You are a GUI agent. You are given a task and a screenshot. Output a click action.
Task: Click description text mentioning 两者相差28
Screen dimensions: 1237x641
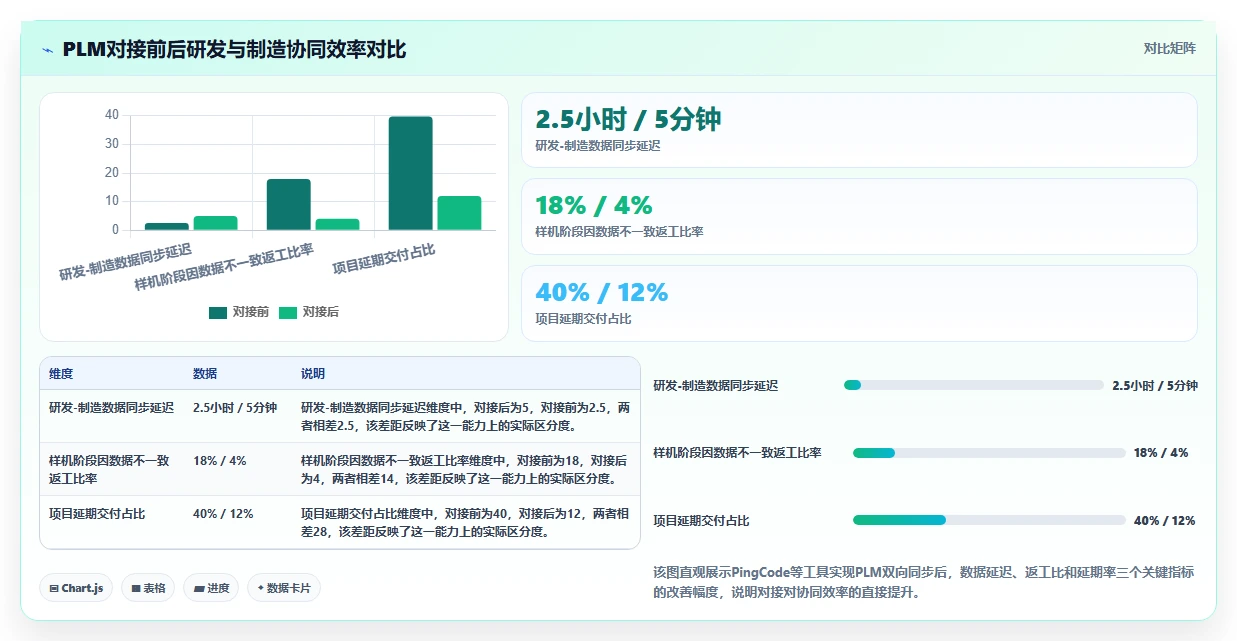coord(465,522)
